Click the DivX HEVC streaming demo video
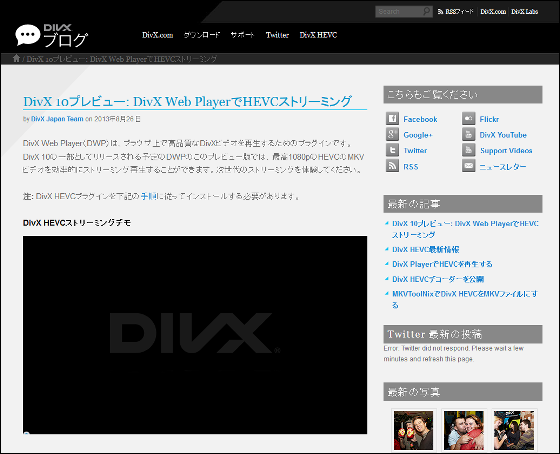This screenshot has height=454, width=560. point(195,335)
